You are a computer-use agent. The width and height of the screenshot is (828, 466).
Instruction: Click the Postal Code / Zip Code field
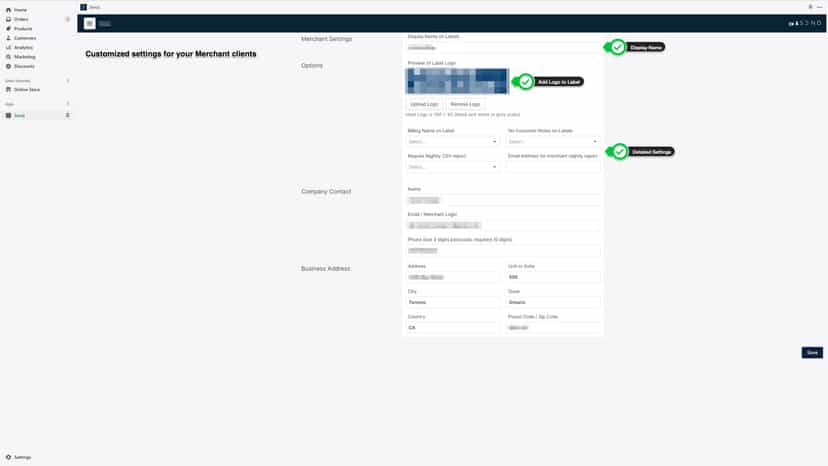click(x=553, y=328)
